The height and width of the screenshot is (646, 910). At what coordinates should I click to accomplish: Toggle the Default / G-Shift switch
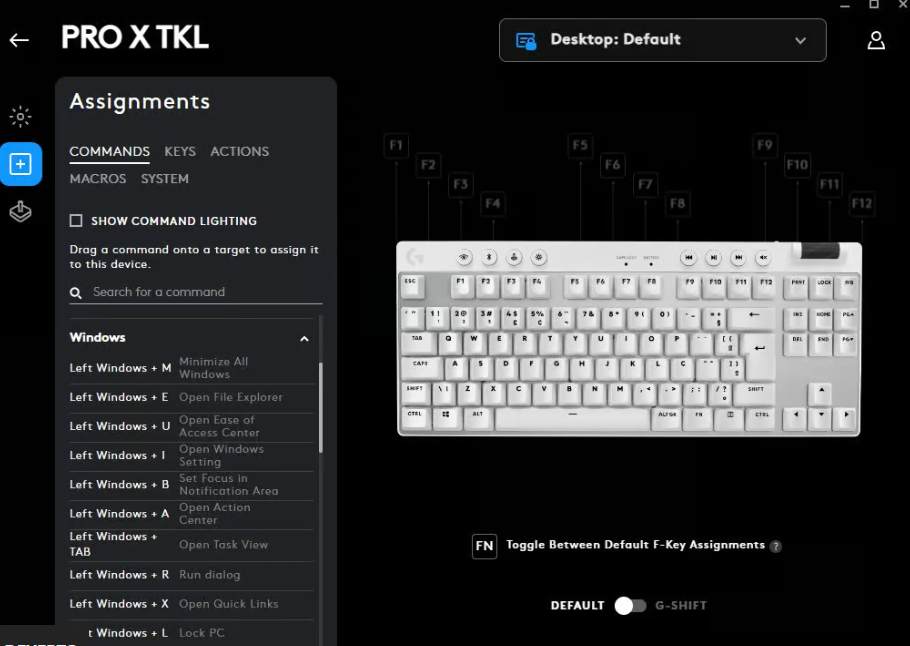(630, 606)
